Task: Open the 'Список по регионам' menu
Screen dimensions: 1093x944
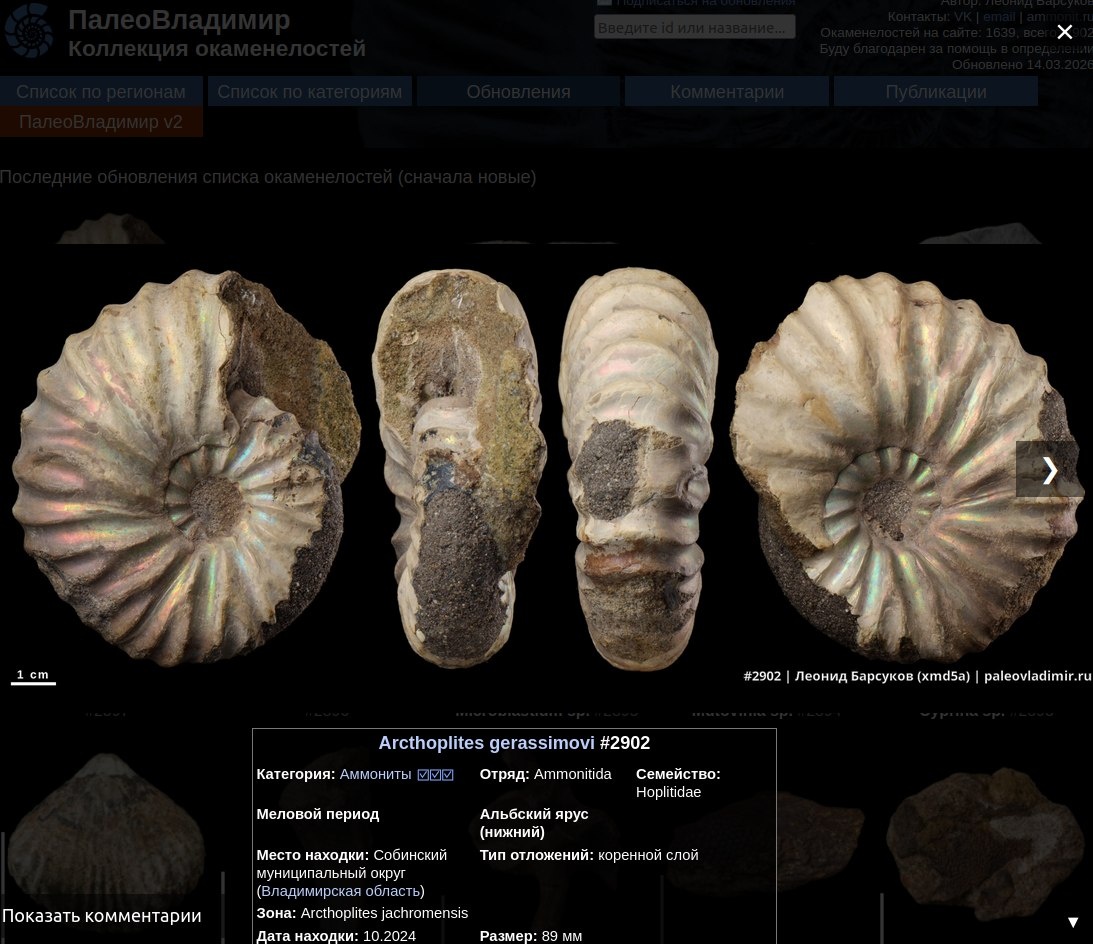Action: 101,92
